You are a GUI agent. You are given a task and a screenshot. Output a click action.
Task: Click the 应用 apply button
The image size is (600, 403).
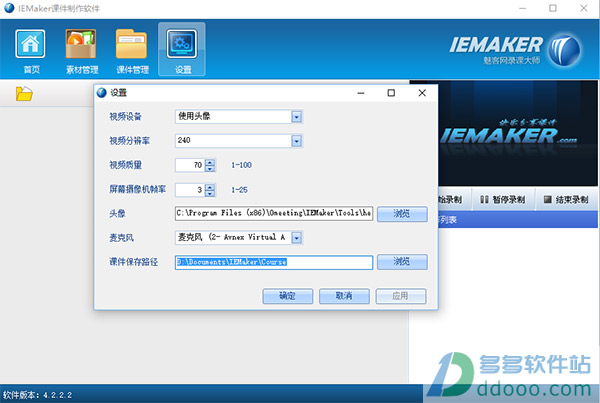coord(401,296)
